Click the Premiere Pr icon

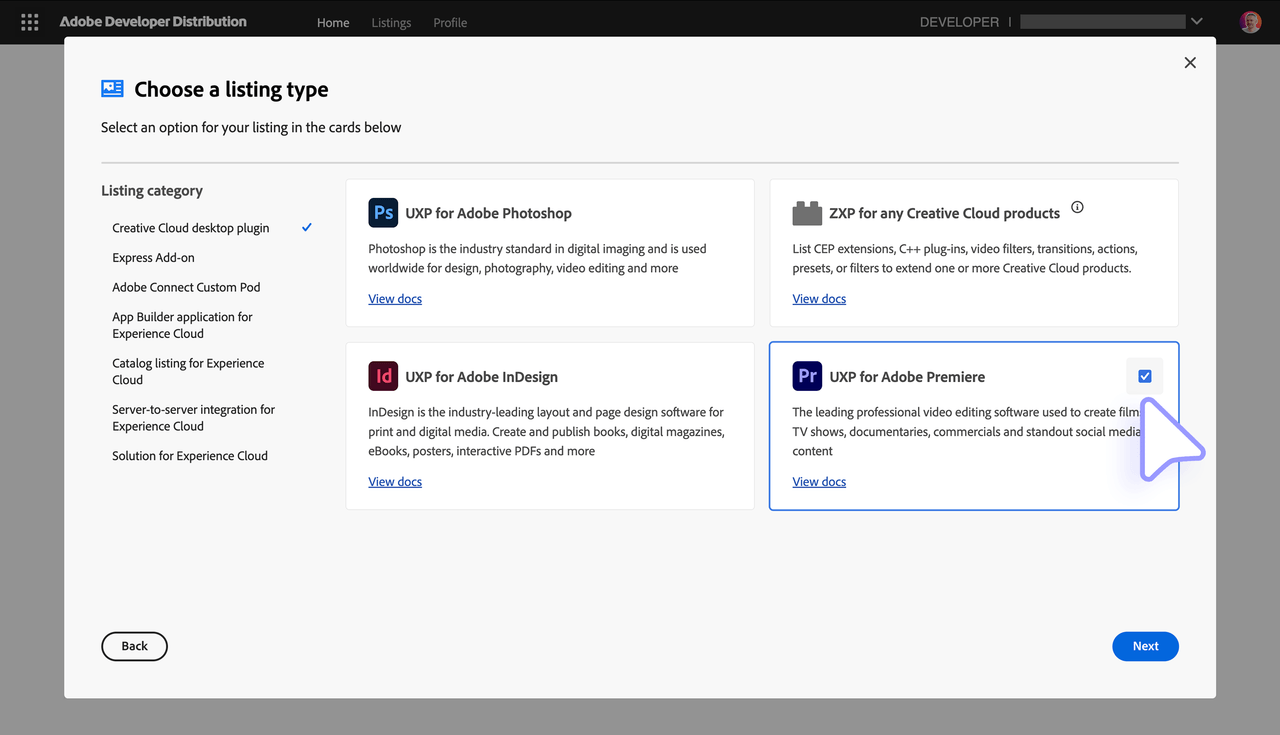pos(807,377)
